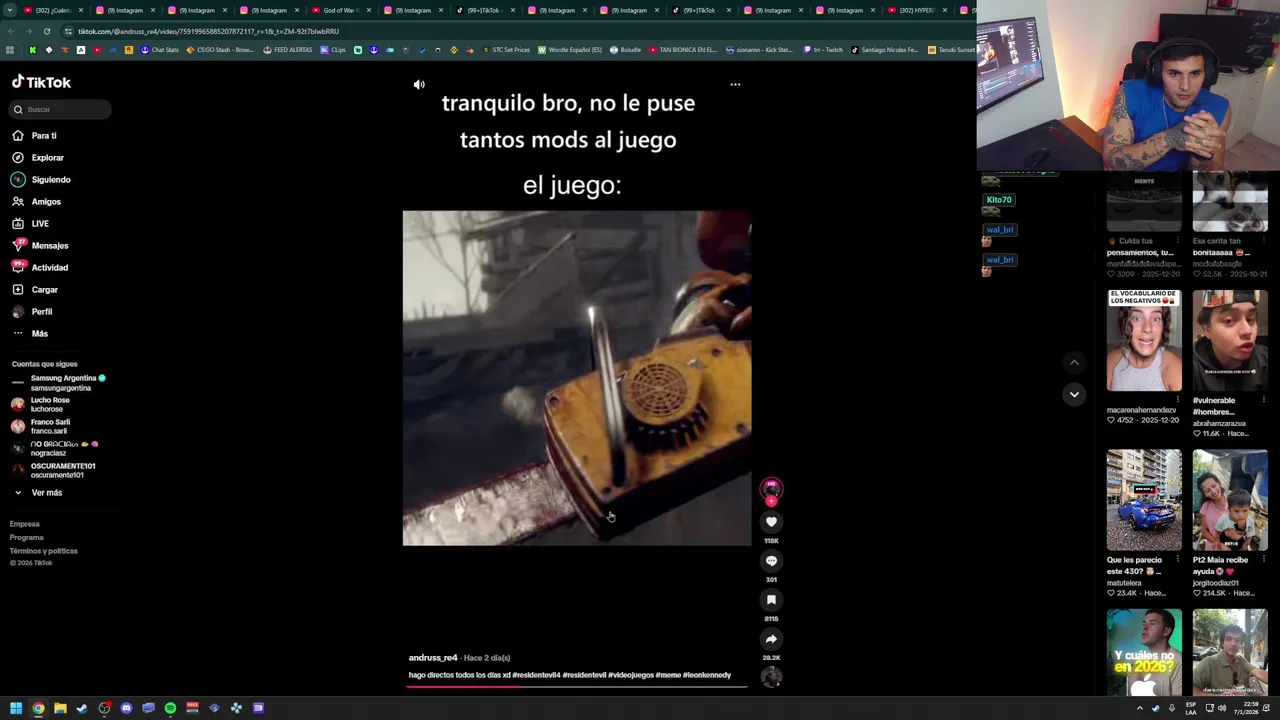This screenshot has width=1280, height=720.
Task: Open Discord from the taskbar
Action: (x=126, y=708)
